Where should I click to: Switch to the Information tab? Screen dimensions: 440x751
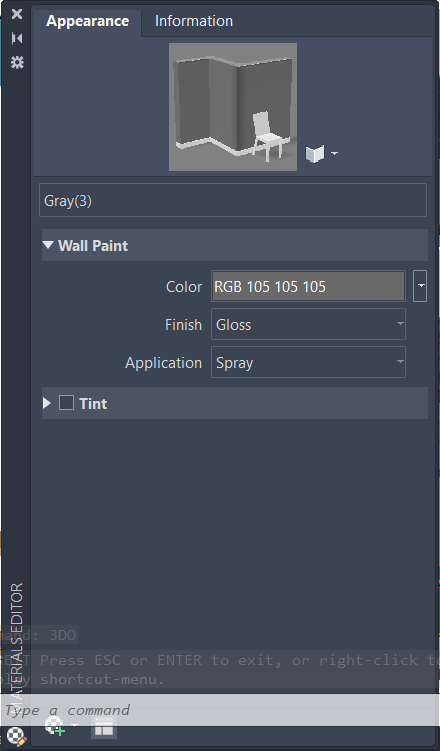click(x=194, y=21)
